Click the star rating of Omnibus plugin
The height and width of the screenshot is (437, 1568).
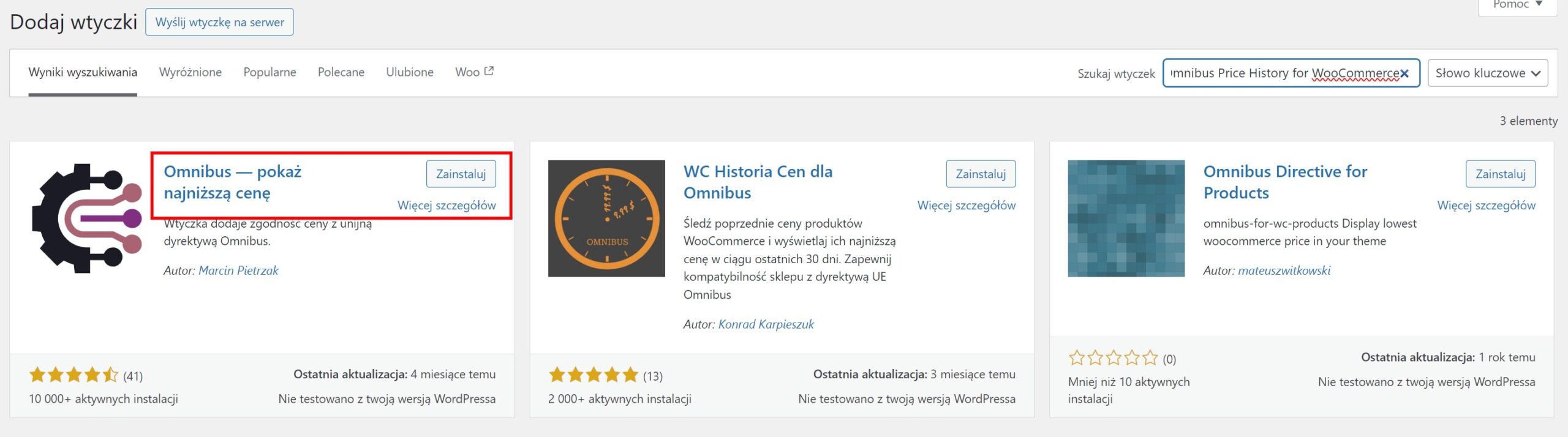[73, 375]
